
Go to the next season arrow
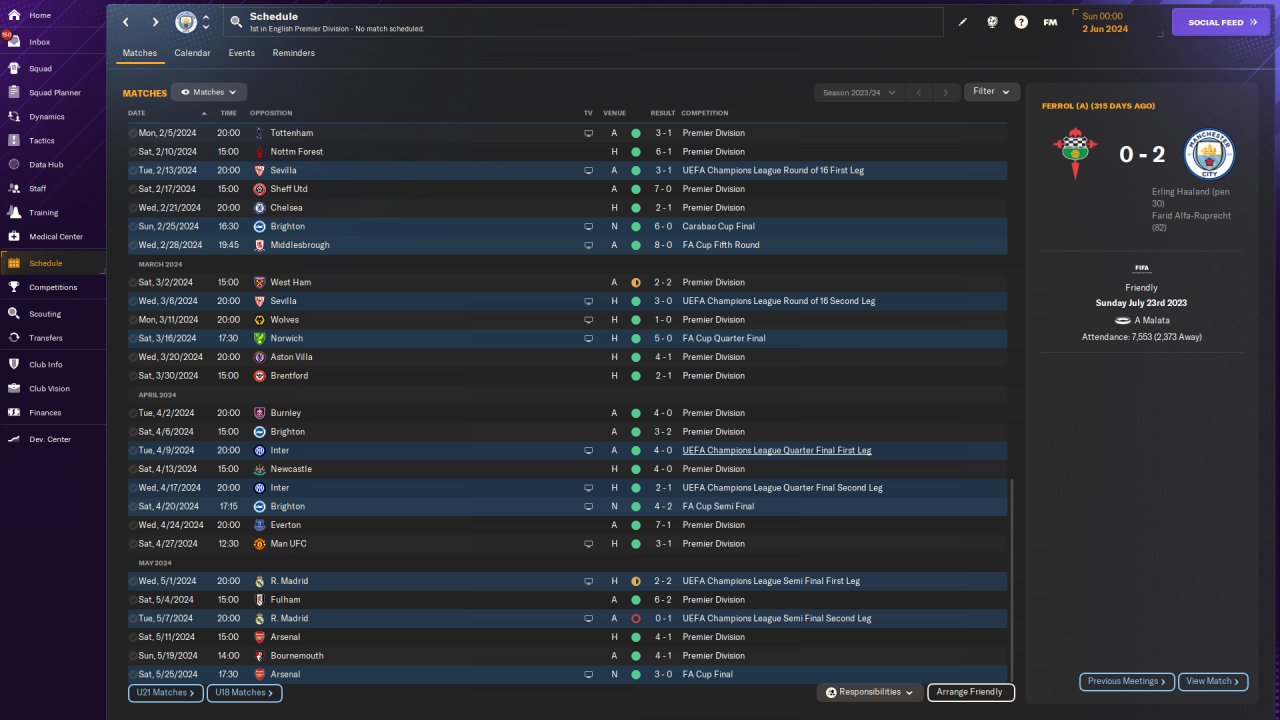[x=946, y=93]
